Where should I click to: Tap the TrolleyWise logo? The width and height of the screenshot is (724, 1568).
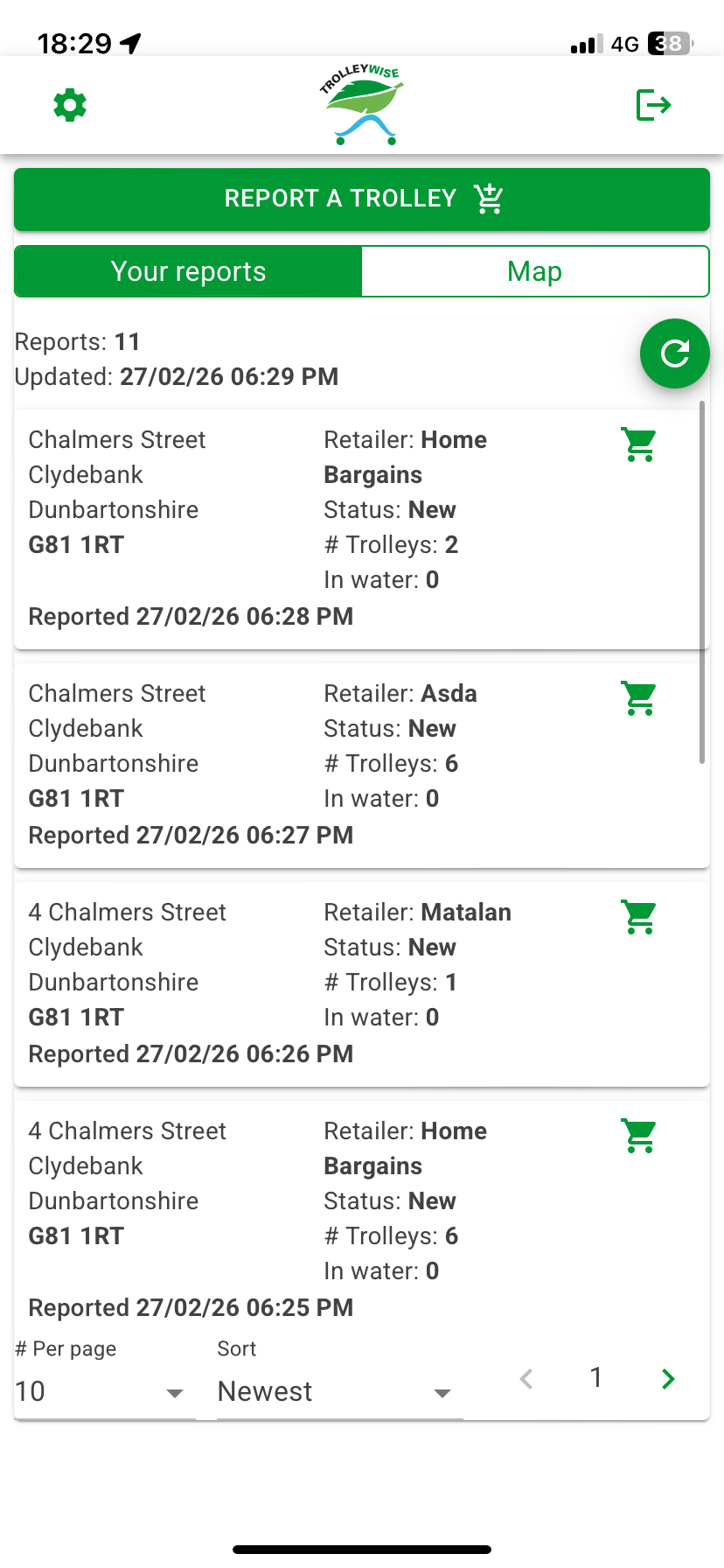click(362, 105)
